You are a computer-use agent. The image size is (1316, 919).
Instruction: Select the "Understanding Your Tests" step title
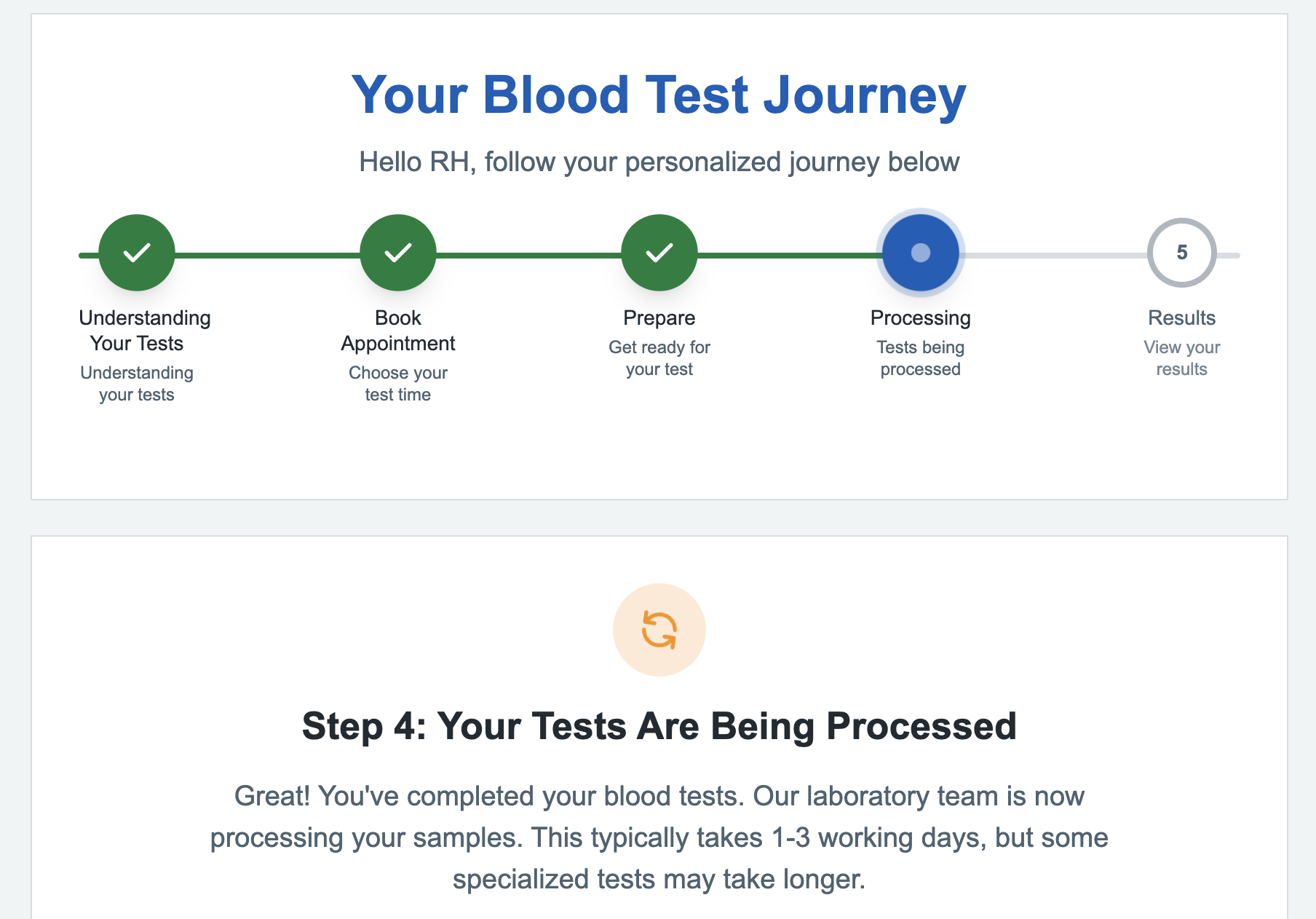[144, 331]
